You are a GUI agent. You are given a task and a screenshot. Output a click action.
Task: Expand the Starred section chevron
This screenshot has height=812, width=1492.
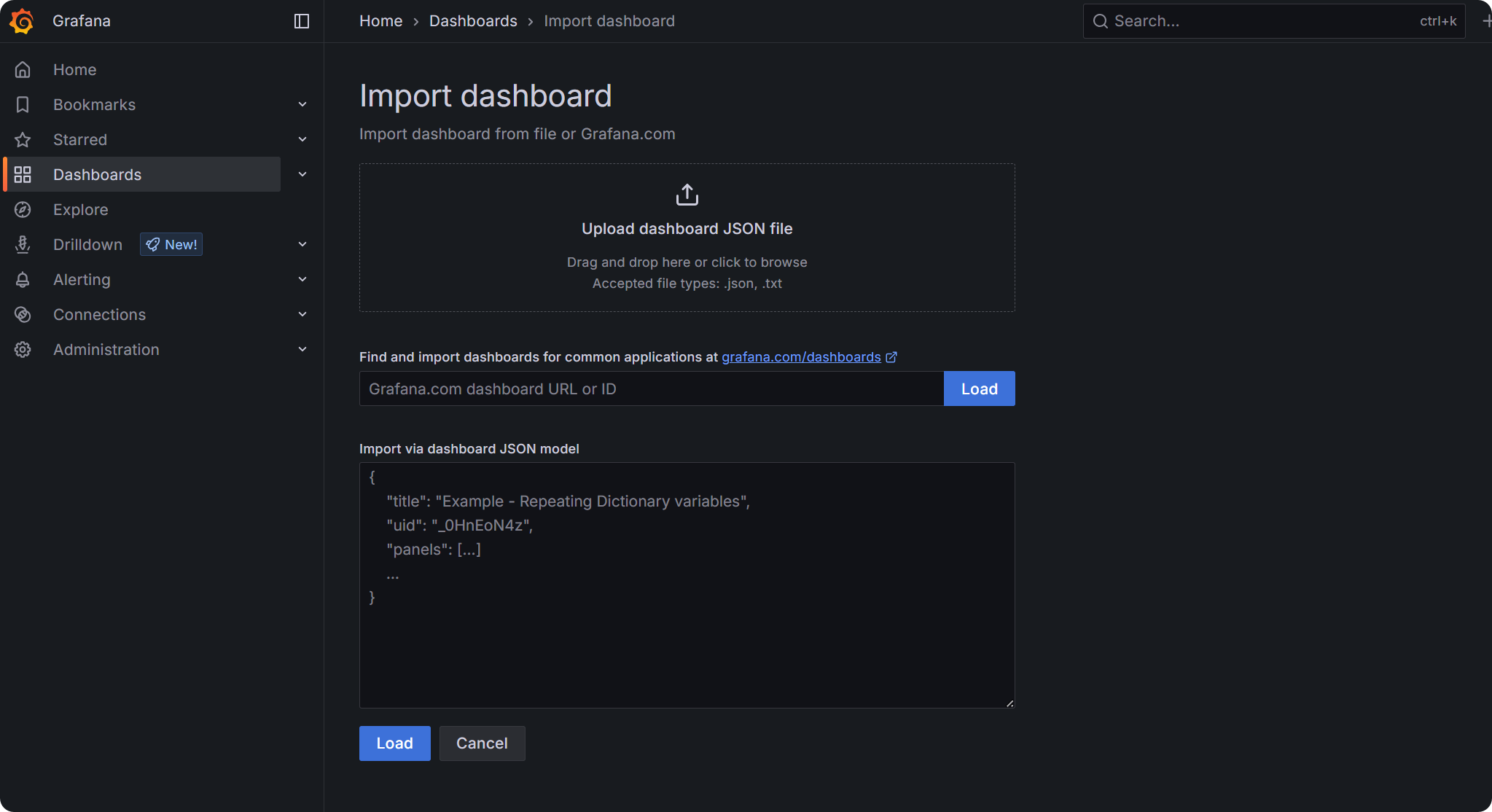tap(302, 140)
